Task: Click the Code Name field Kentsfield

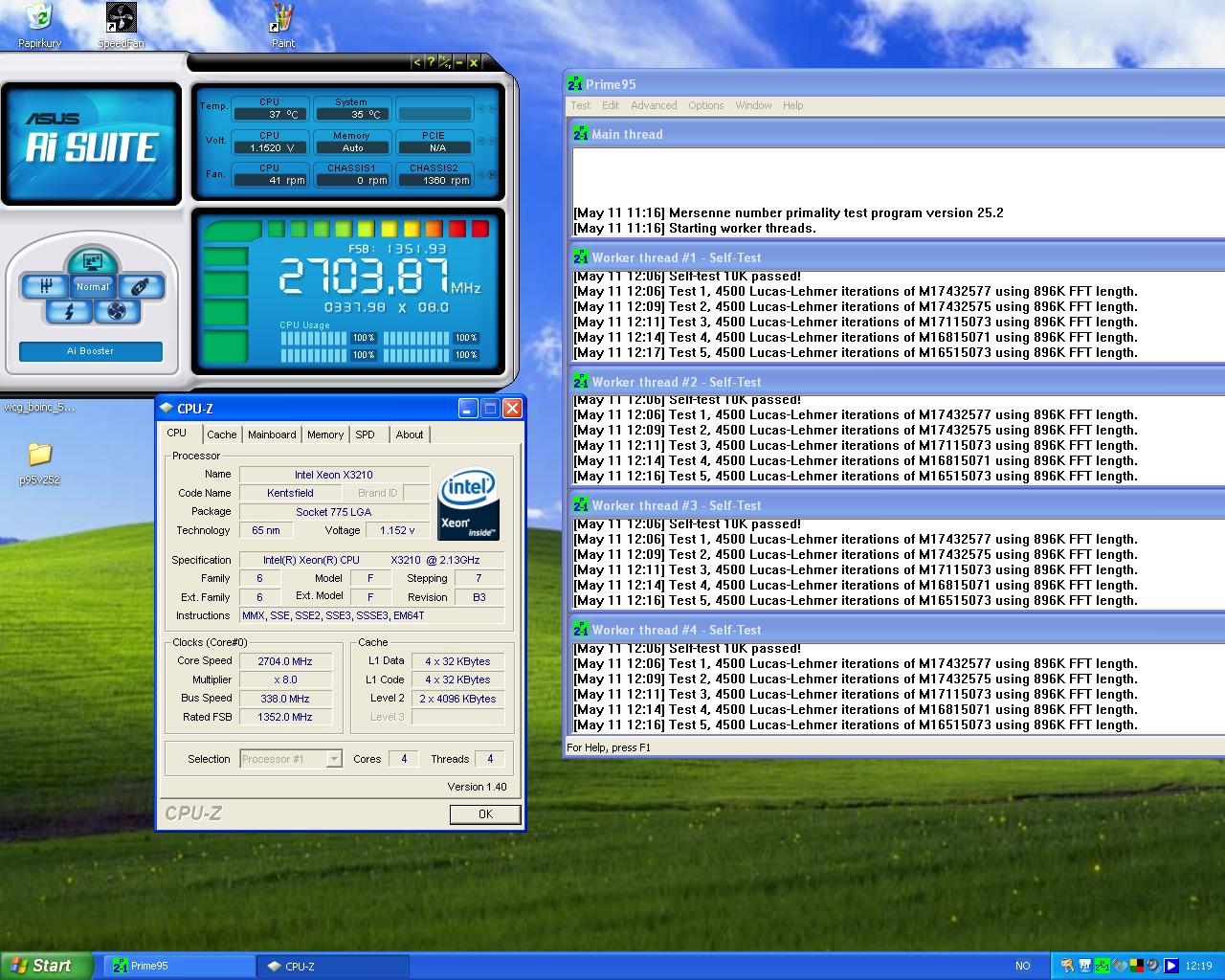Action: click(x=290, y=493)
